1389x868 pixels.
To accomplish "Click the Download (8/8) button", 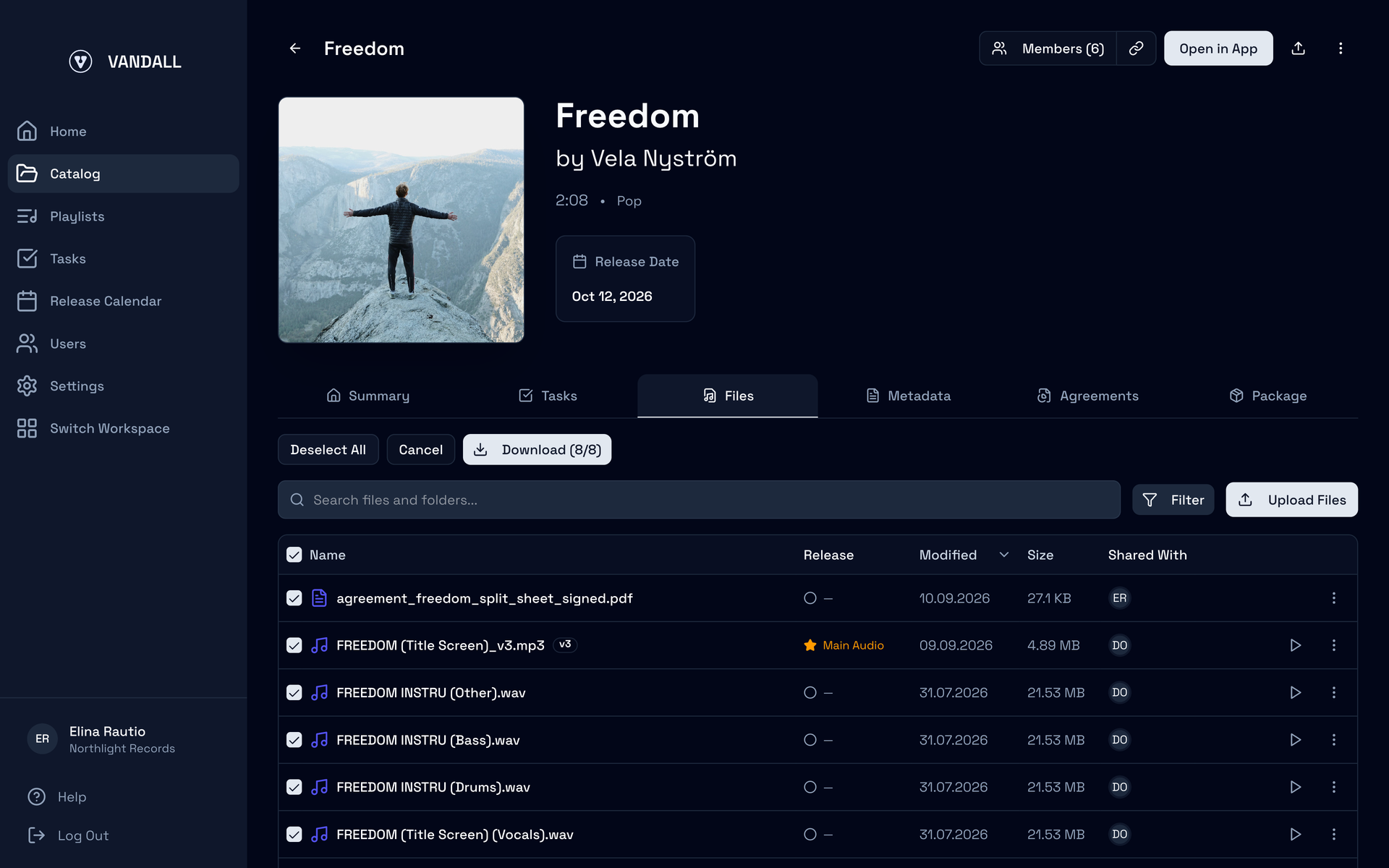I will point(537,450).
